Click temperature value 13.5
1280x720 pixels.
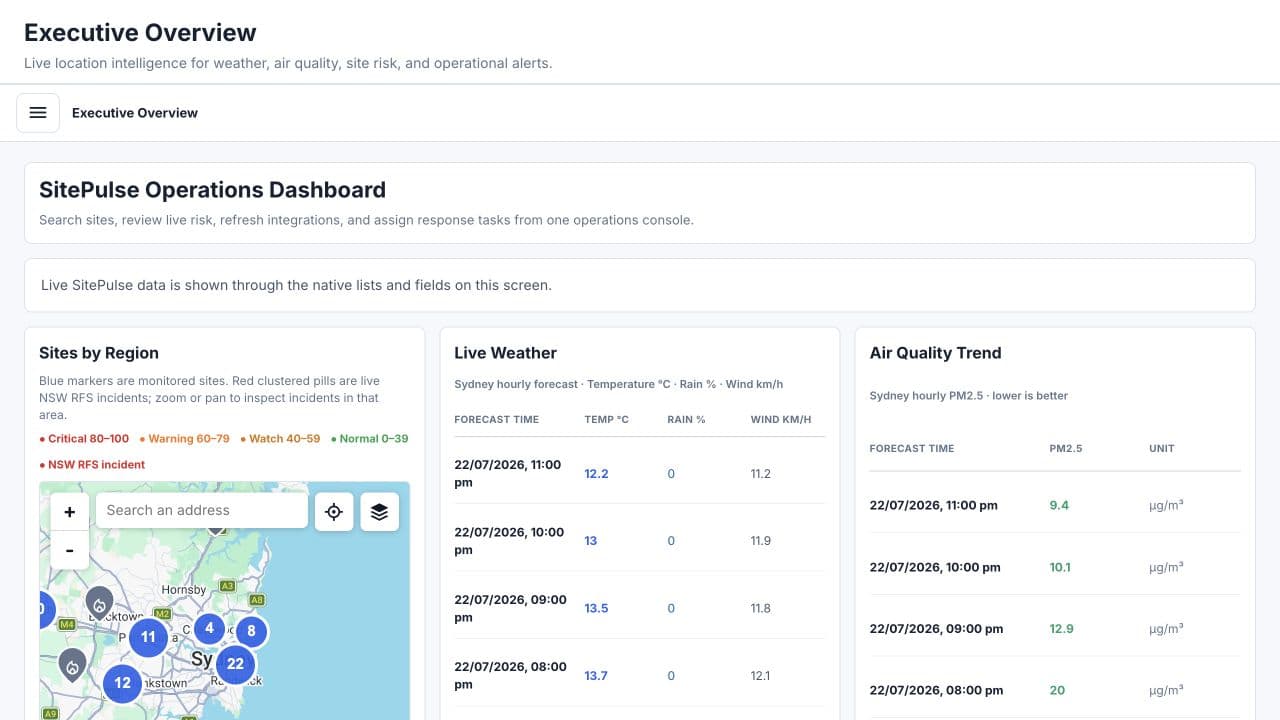point(596,608)
